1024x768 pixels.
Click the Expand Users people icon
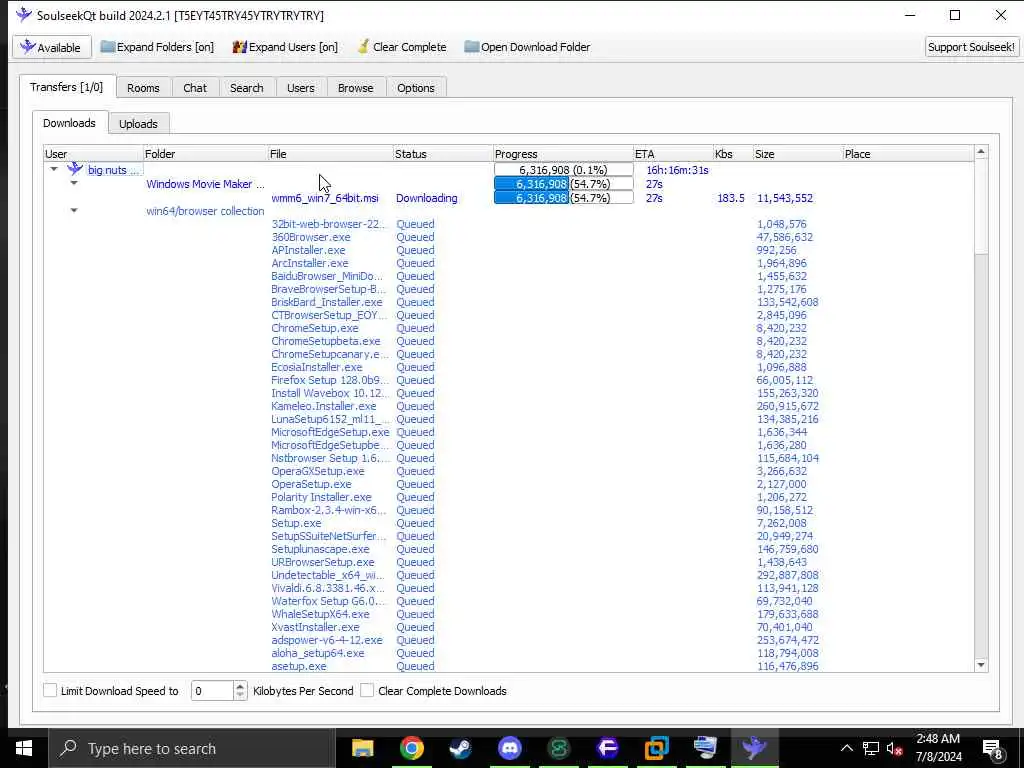(x=240, y=47)
